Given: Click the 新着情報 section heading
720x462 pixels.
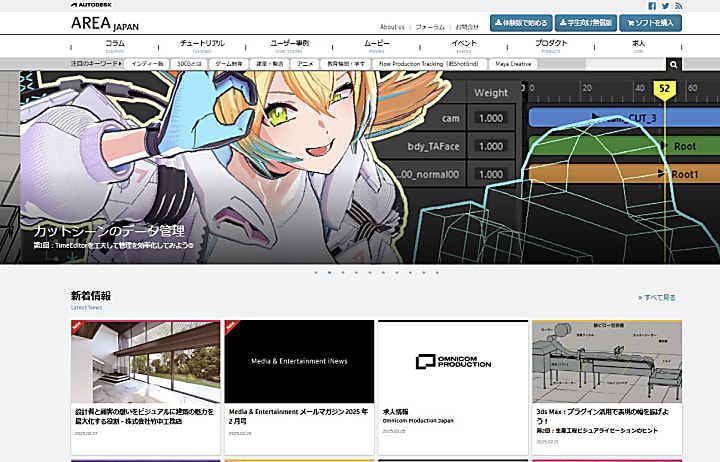Looking at the screenshot, I should pyautogui.click(x=91, y=296).
